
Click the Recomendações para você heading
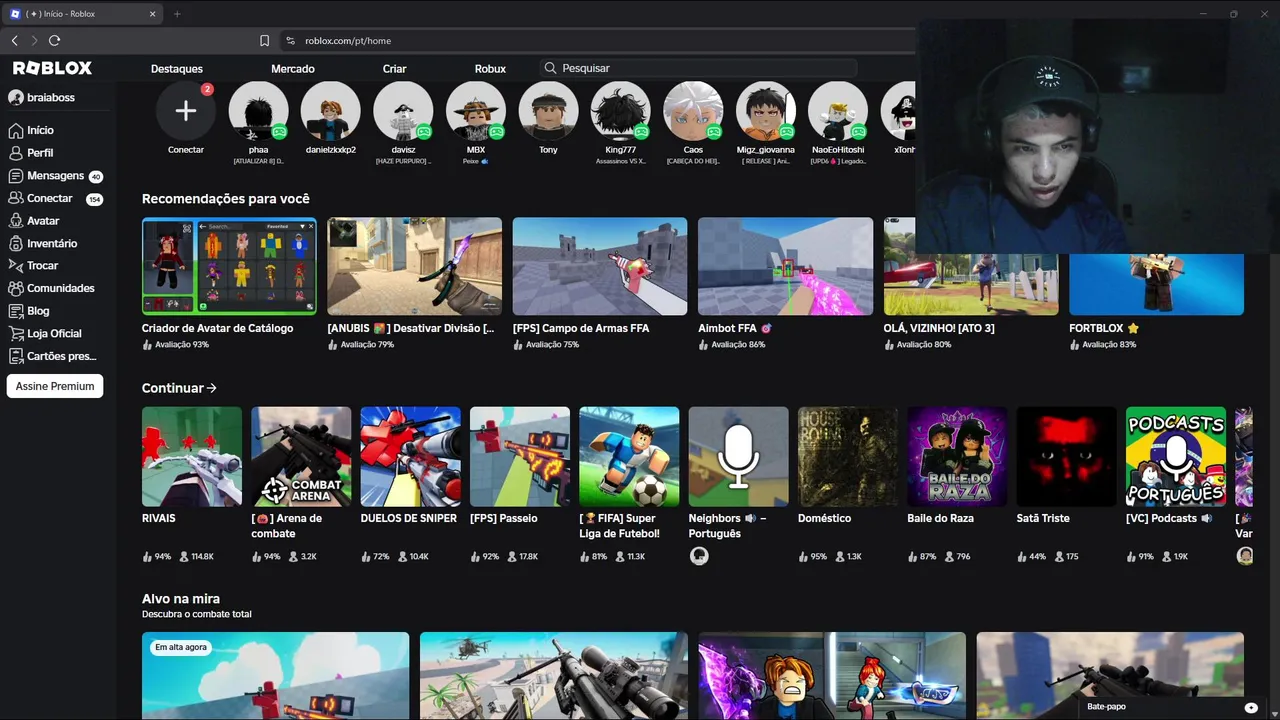[x=226, y=199]
